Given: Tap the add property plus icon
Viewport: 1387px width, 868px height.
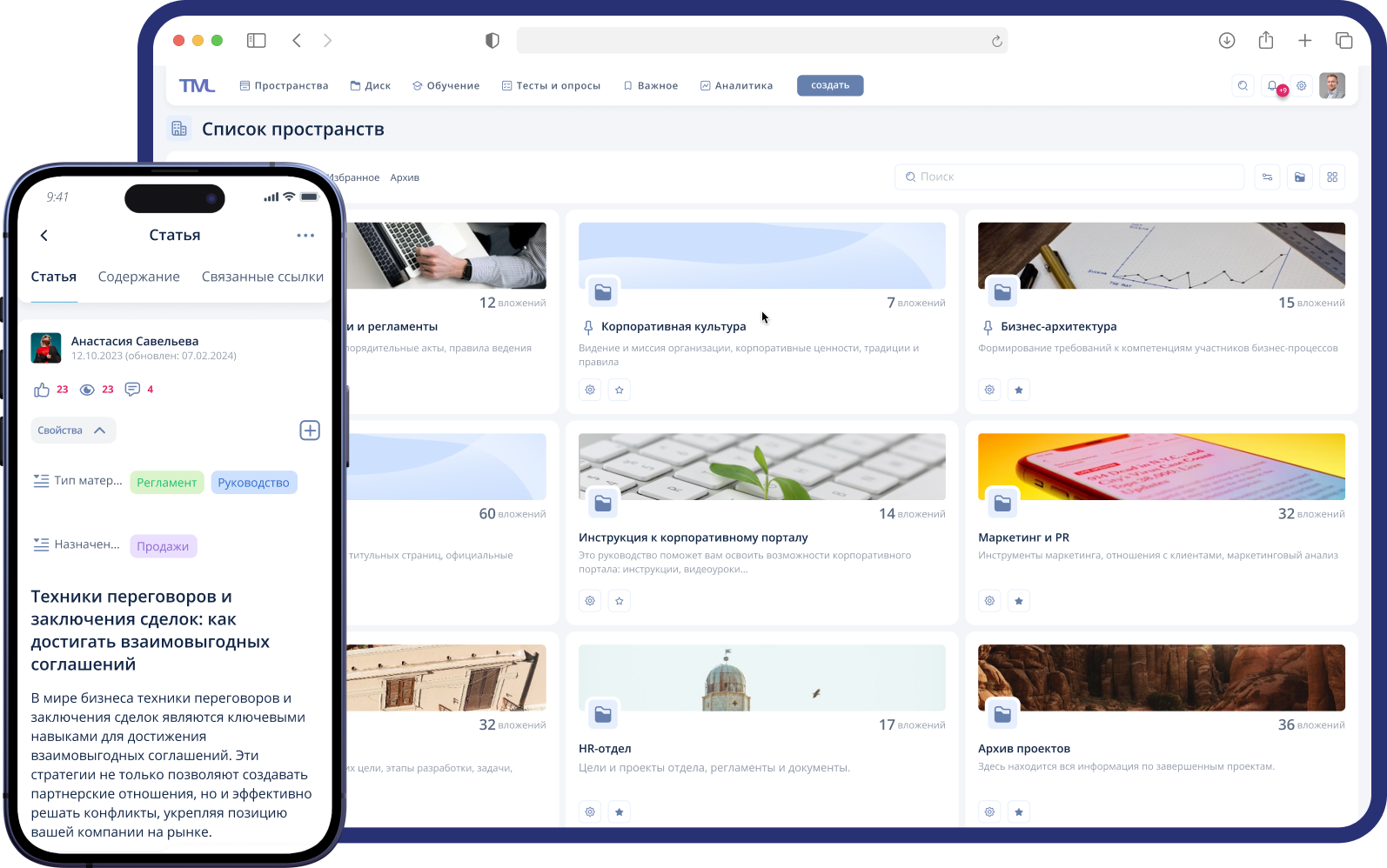Looking at the screenshot, I should point(310,431).
